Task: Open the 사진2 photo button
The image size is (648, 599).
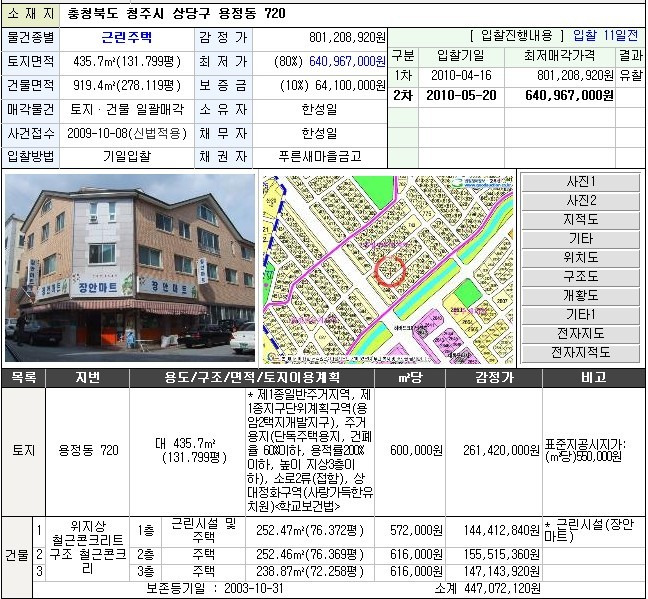Action: coord(580,201)
